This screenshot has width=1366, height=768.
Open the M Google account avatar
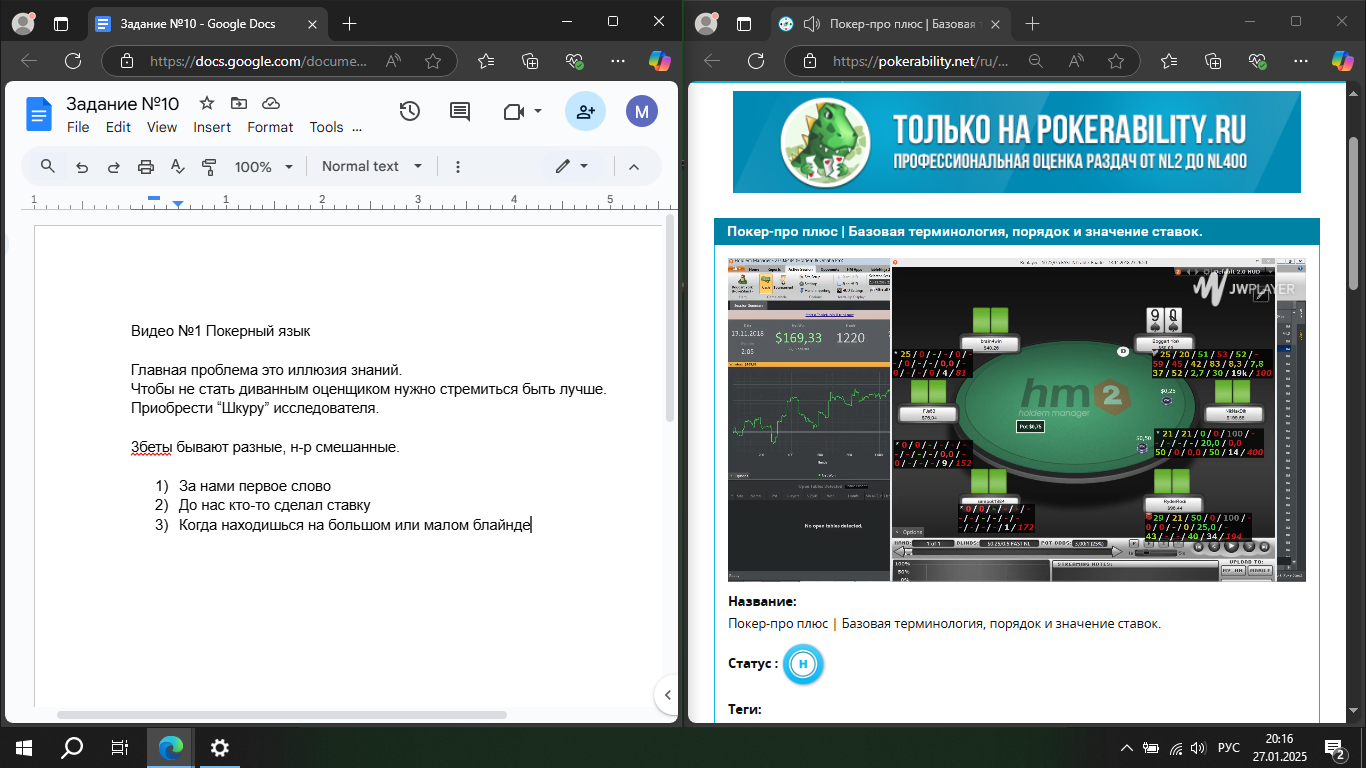click(x=642, y=111)
